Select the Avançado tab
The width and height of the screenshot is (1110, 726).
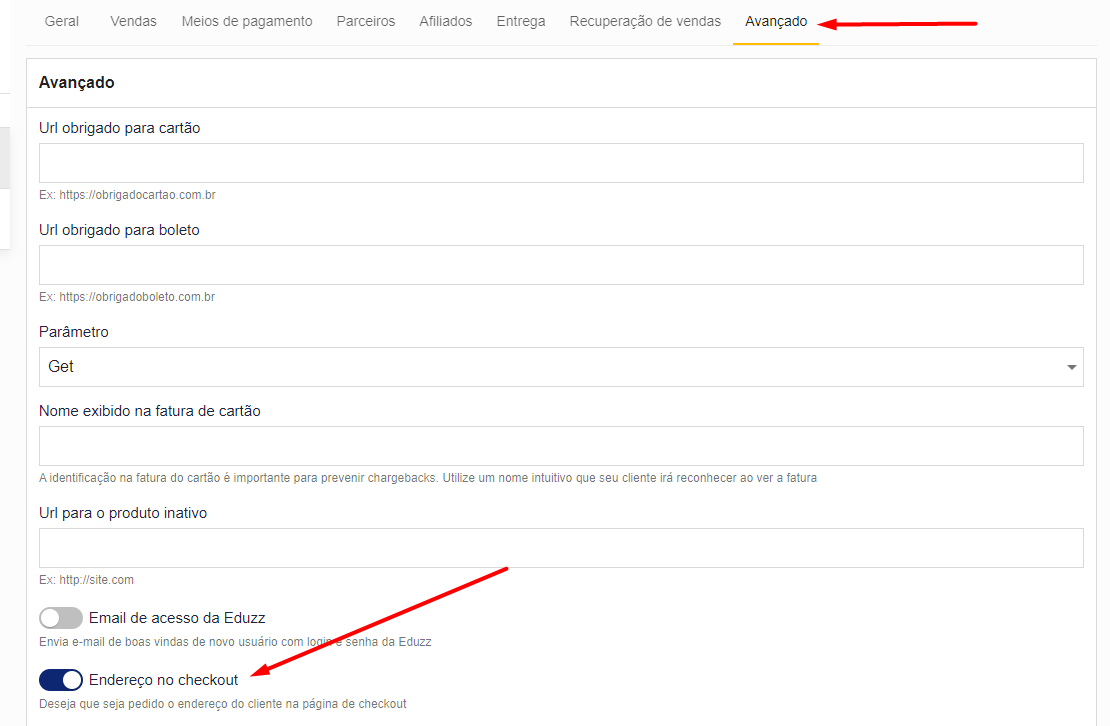point(776,21)
